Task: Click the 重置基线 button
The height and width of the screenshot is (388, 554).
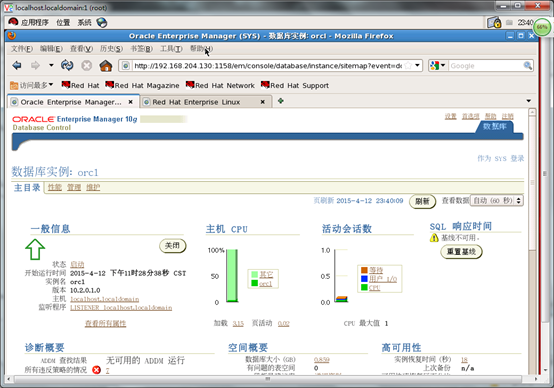Action: click(x=461, y=252)
